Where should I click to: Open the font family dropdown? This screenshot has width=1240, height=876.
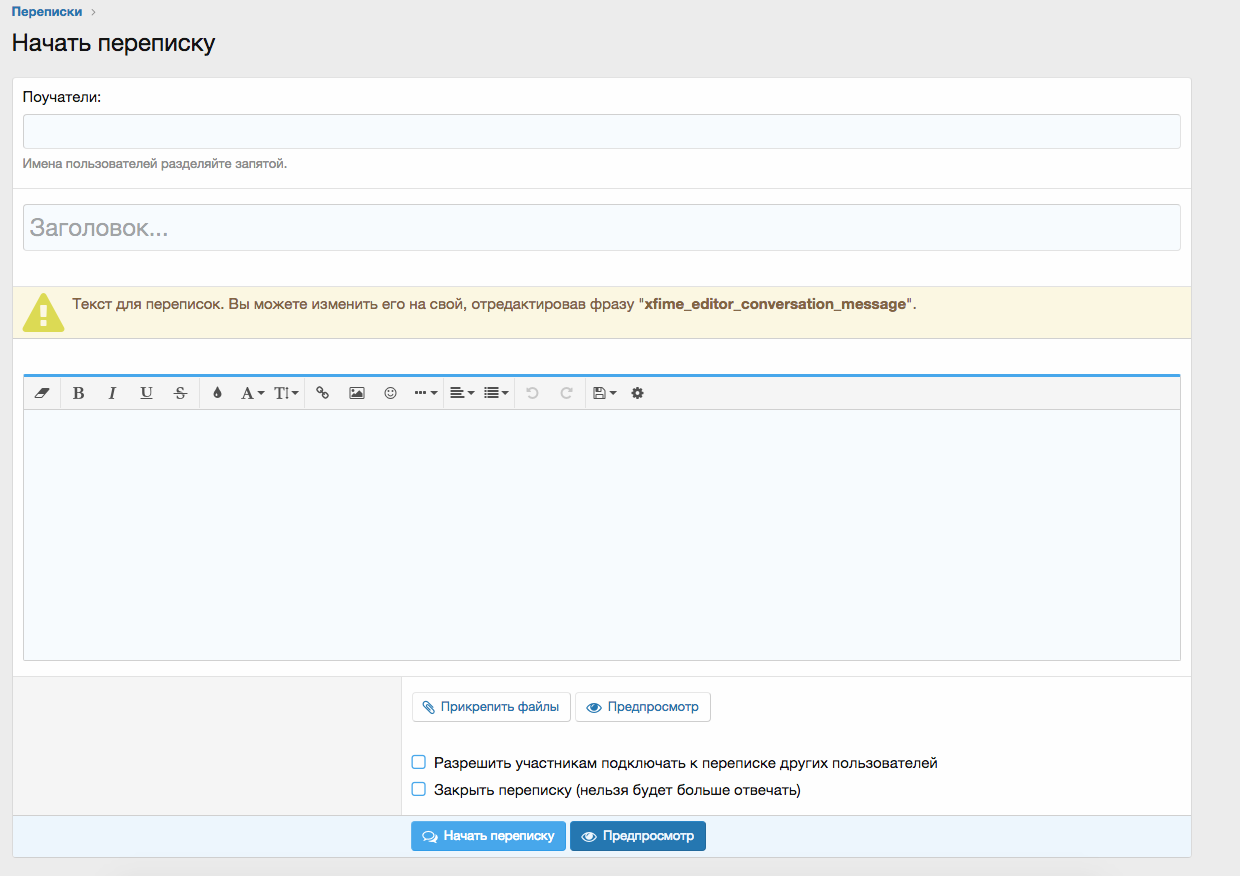click(252, 393)
